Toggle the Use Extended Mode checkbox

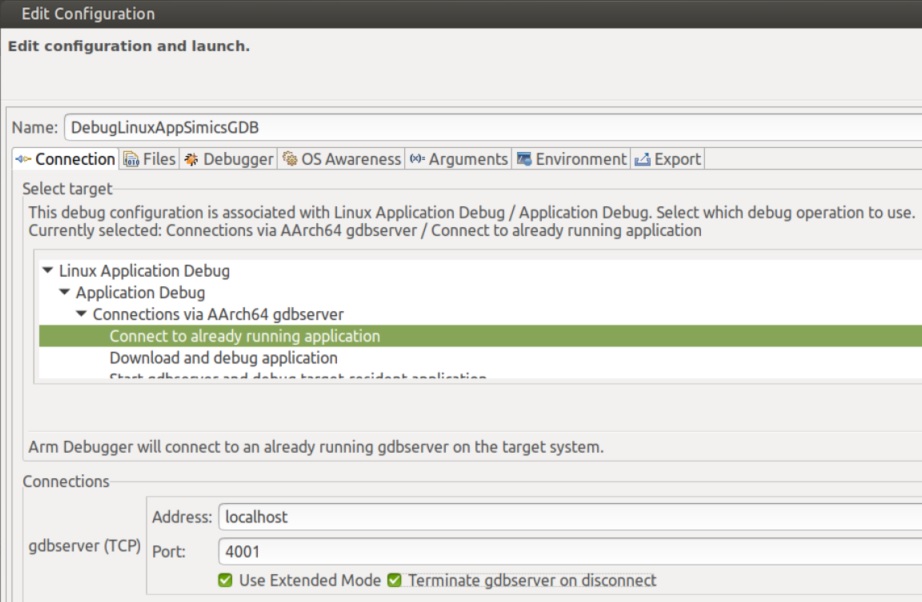226,580
